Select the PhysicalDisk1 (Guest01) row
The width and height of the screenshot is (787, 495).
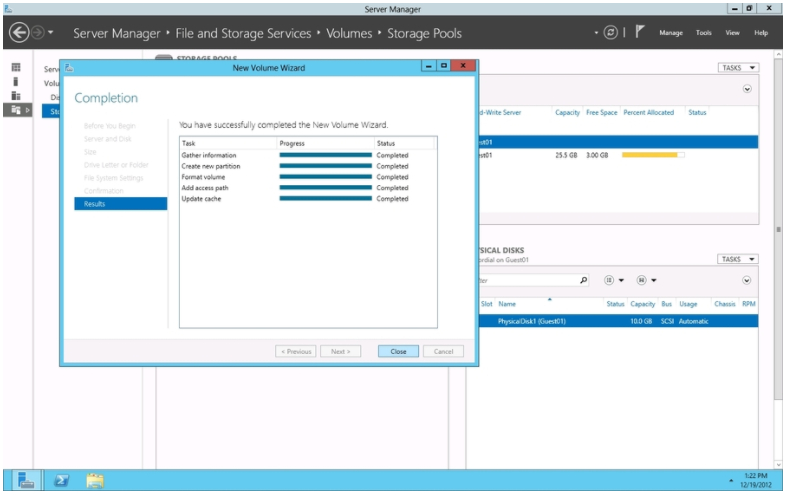pyautogui.click(x=618, y=321)
